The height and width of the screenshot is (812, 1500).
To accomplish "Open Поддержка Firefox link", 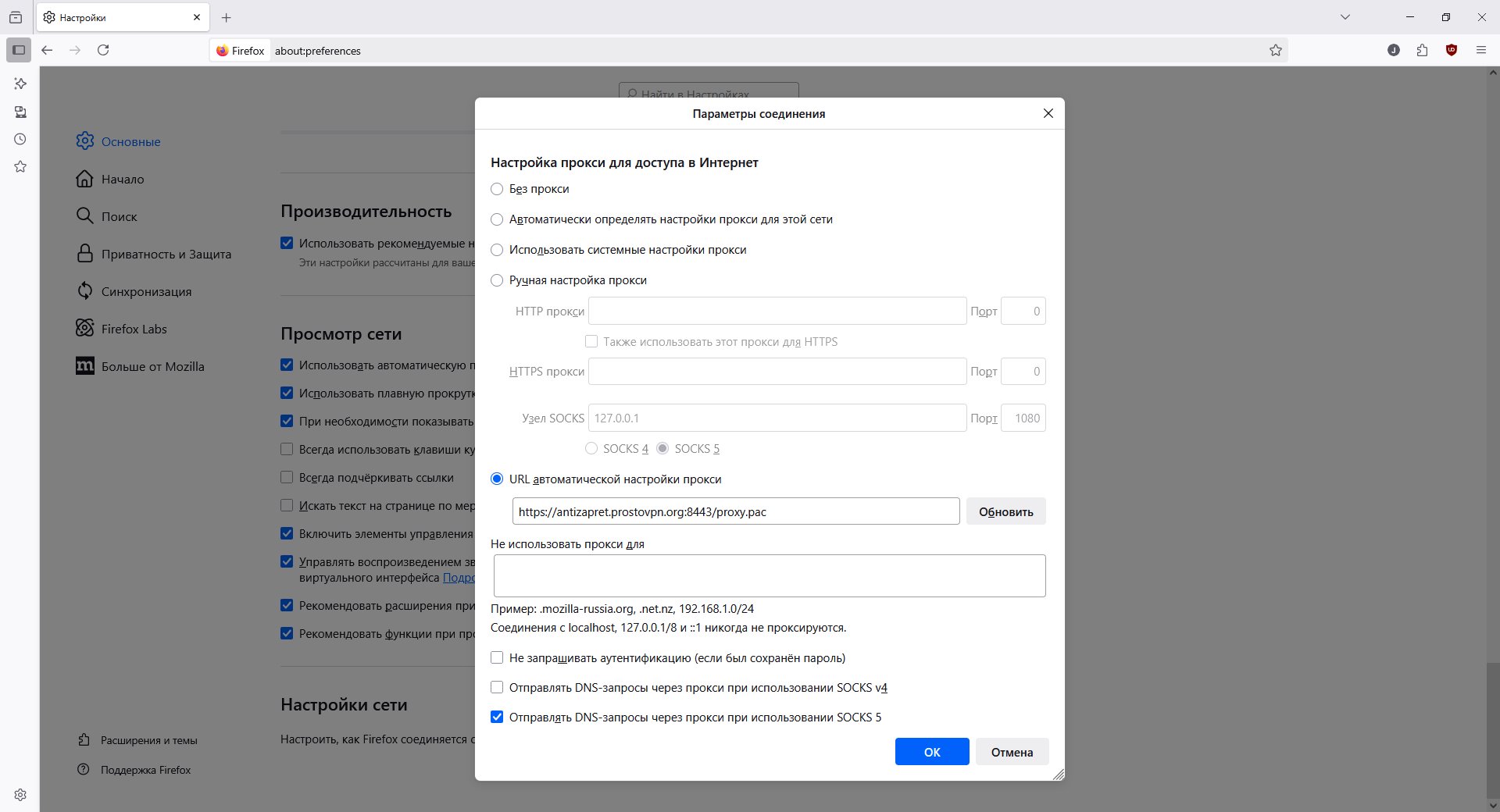I will click(x=134, y=770).
